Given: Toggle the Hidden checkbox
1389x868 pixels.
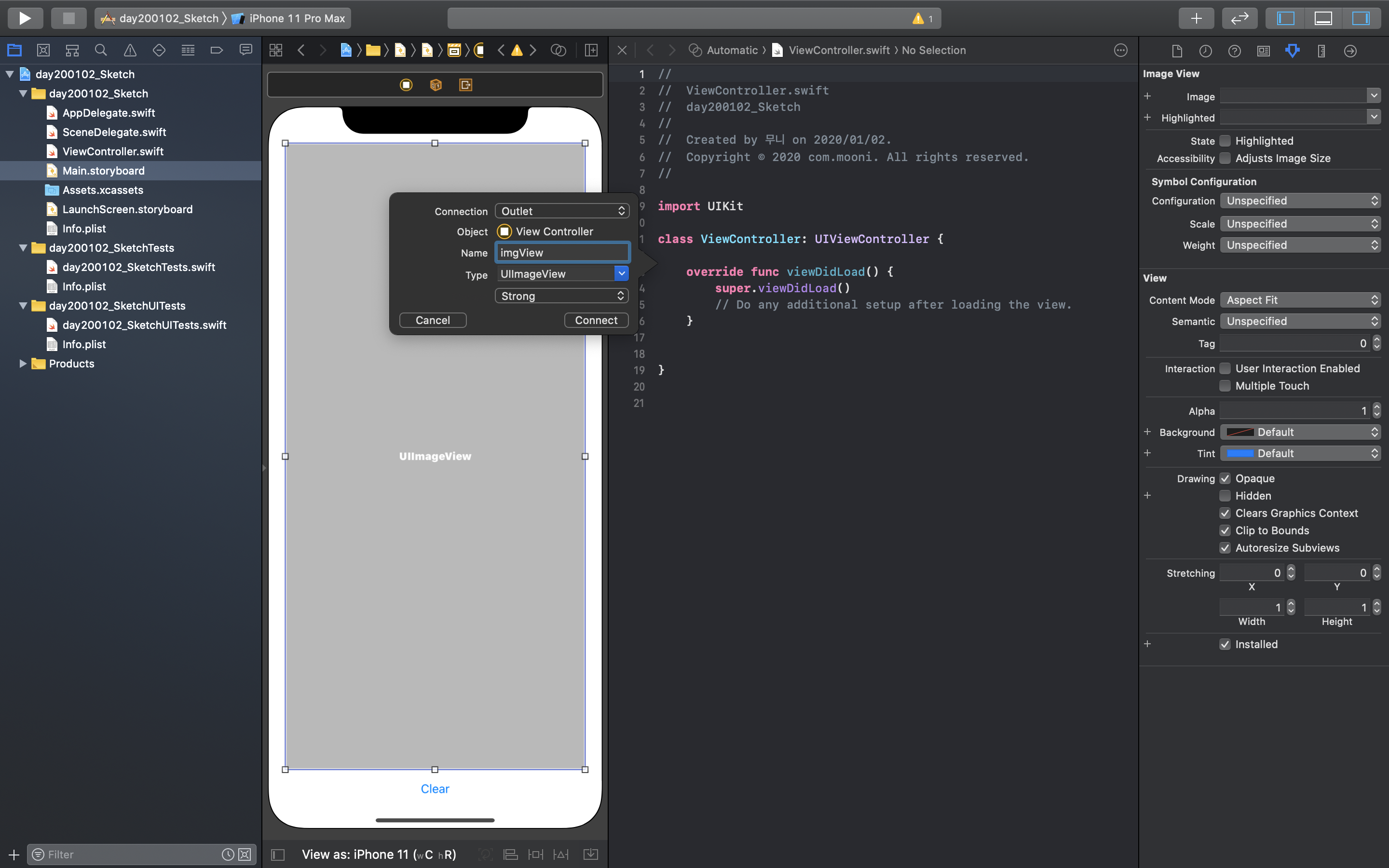Looking at the screenshot, I should (1225, 496).
